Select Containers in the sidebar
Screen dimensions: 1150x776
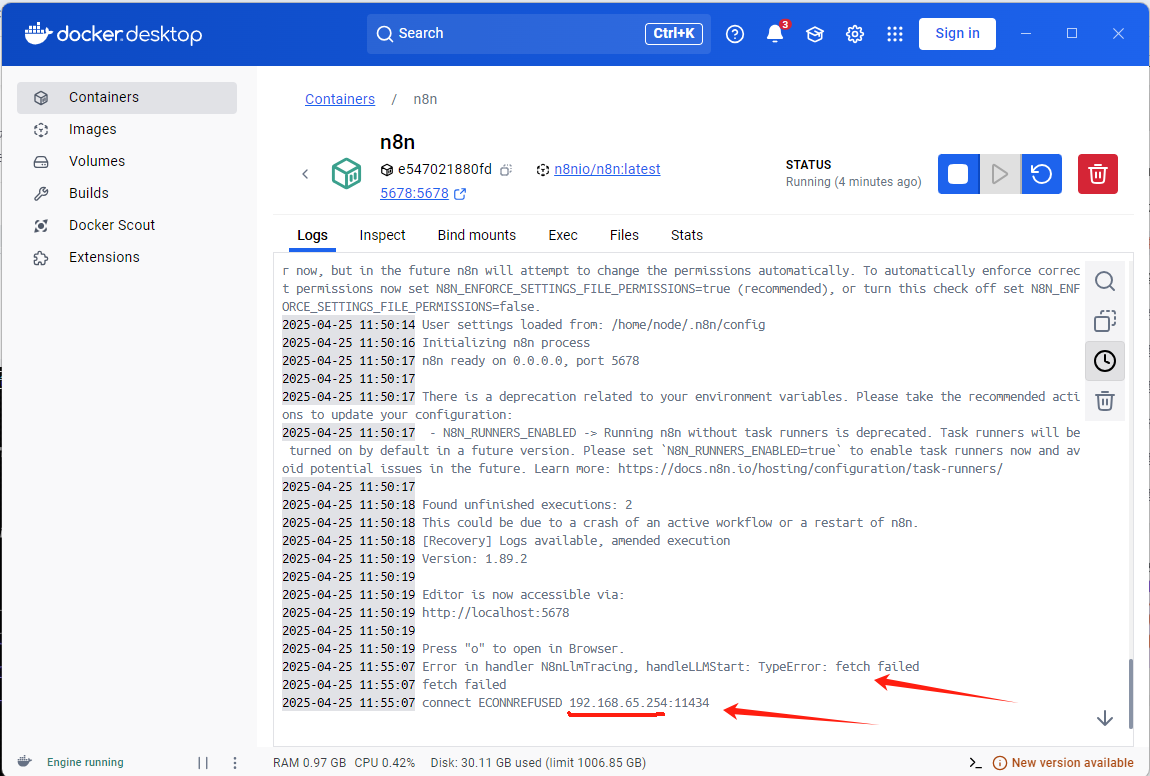point(127,98)
